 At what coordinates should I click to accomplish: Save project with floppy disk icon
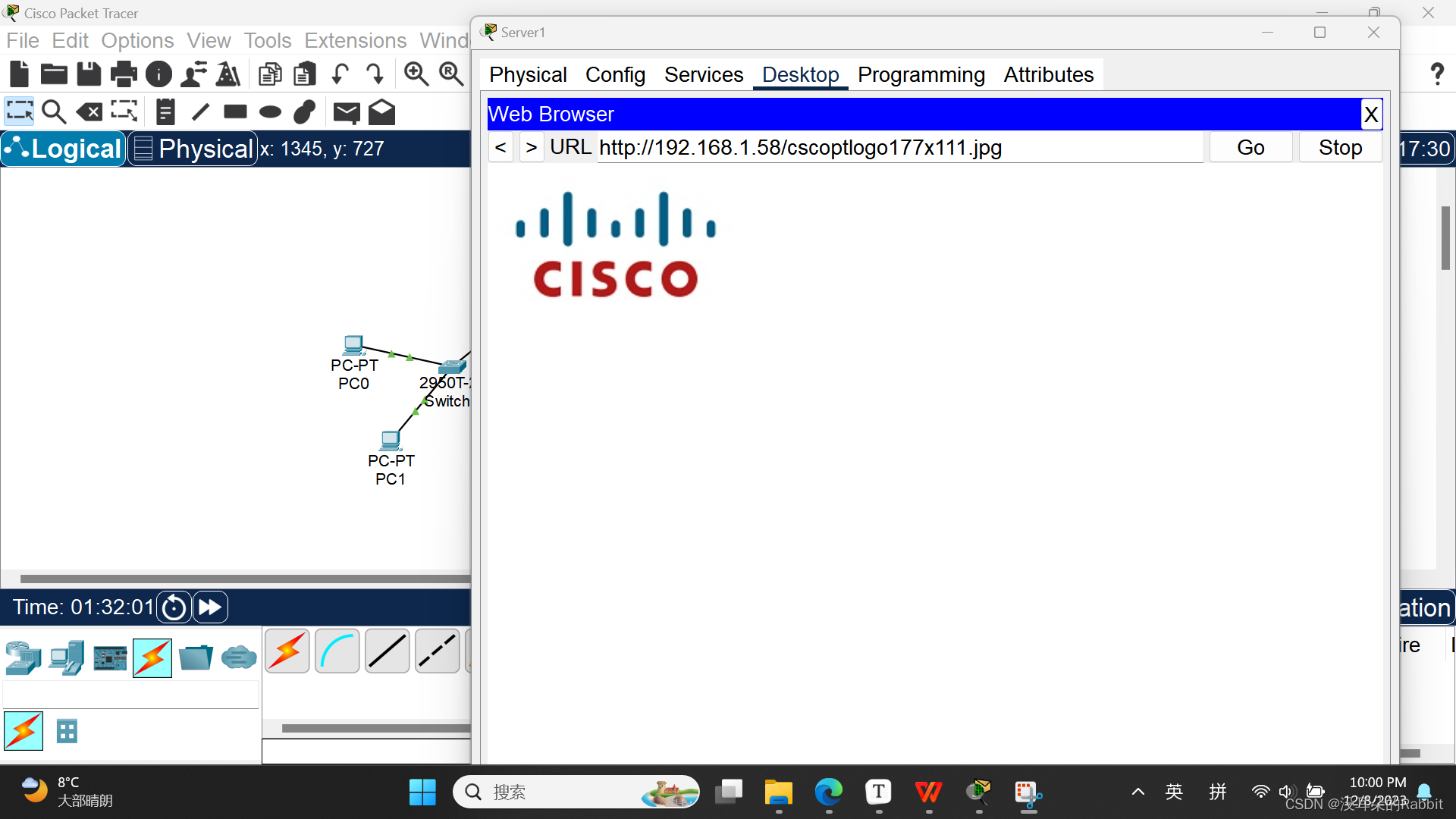89,74
